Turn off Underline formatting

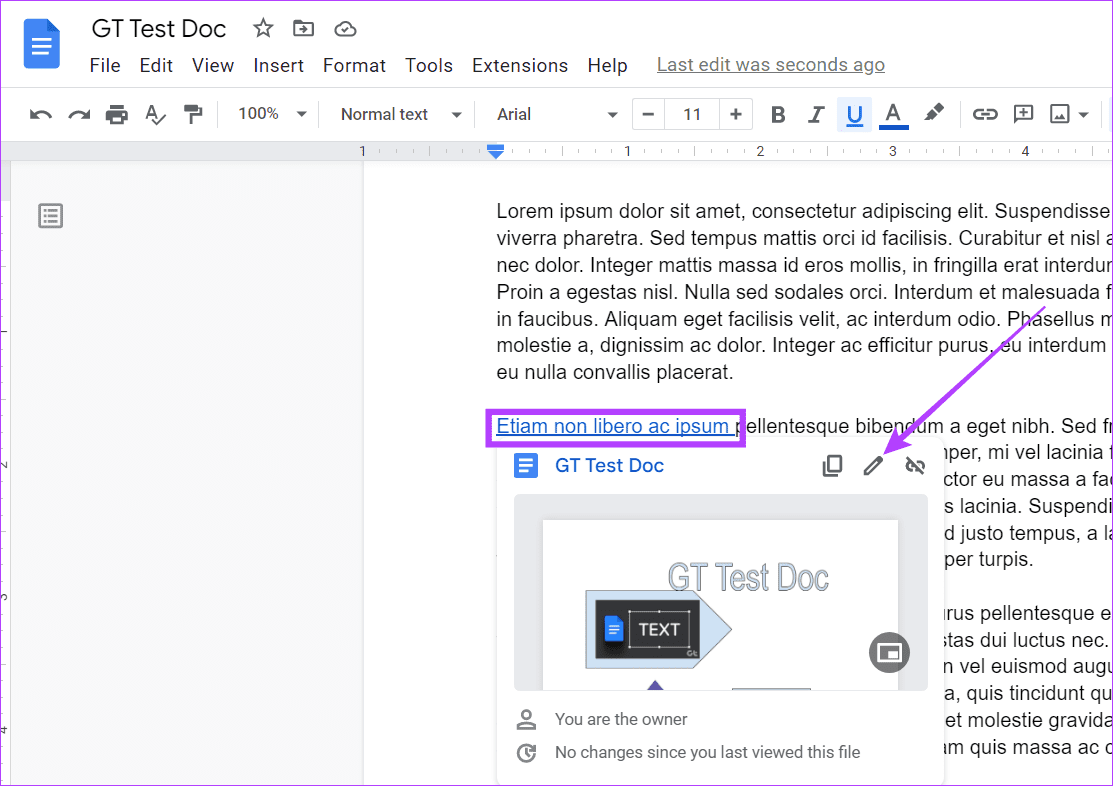(854, 115)
